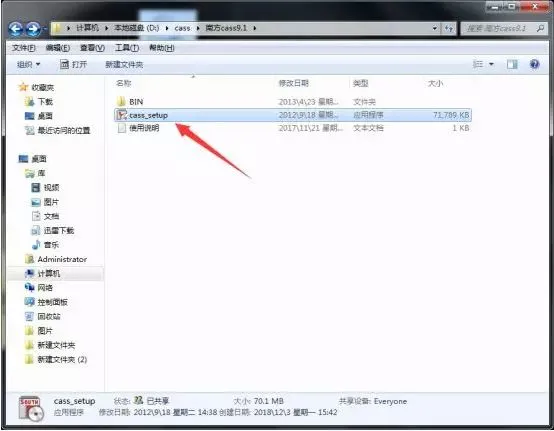
Task: Select the 桌面 root tree node
Action: (39, 159)
